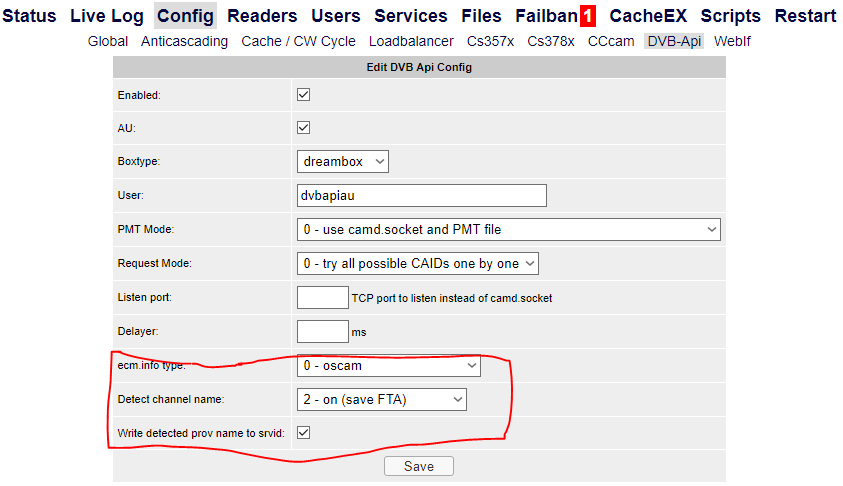Open the WebIf config tab

tap(732, 41)
